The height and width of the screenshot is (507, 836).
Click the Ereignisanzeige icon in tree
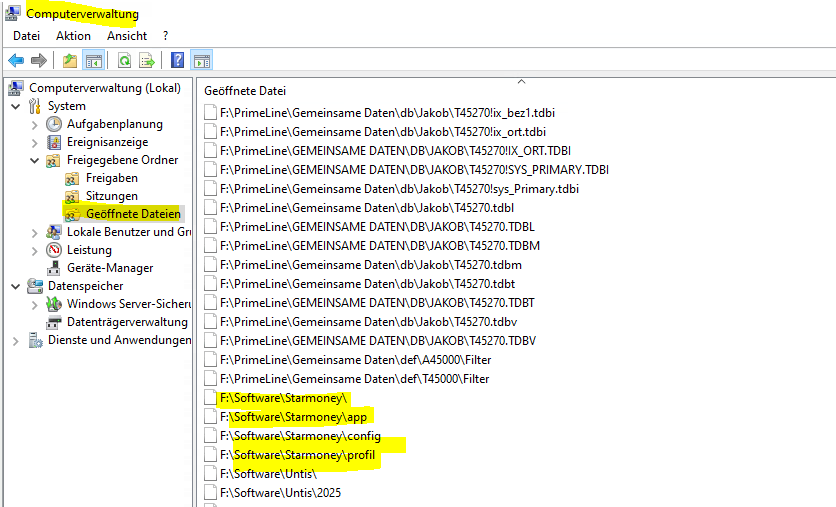(x=54, y=142)
